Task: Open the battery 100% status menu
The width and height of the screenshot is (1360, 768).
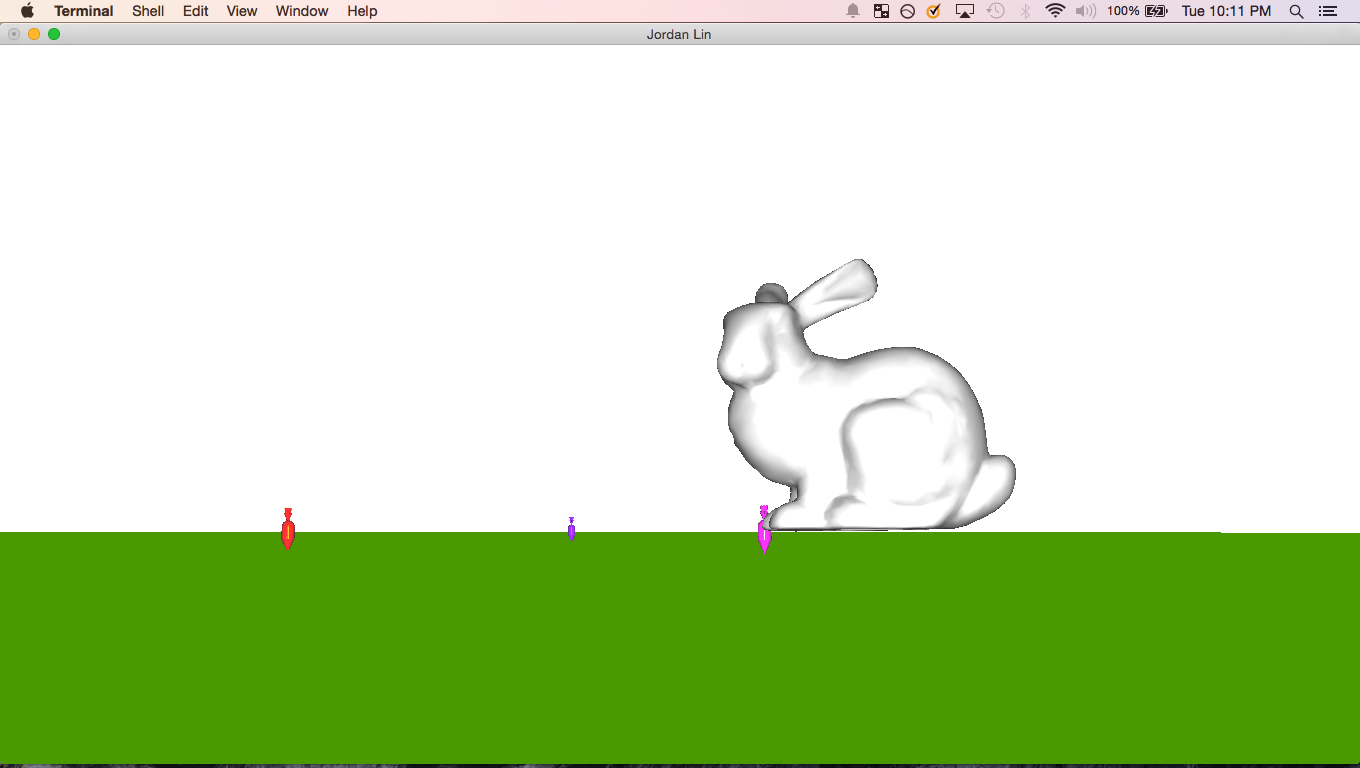Action: 1137,11
